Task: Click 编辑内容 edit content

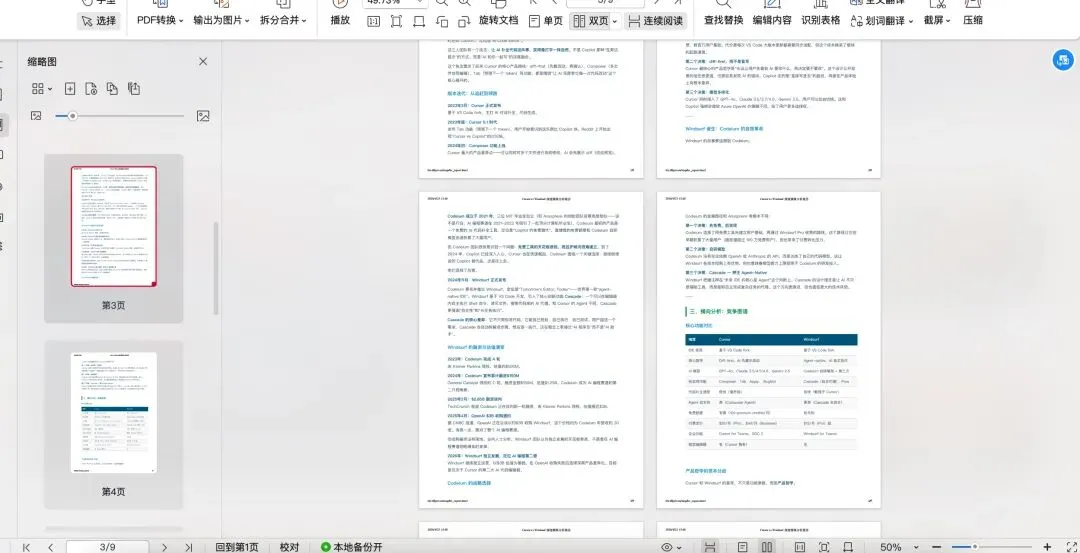Action: pos(772,21)
